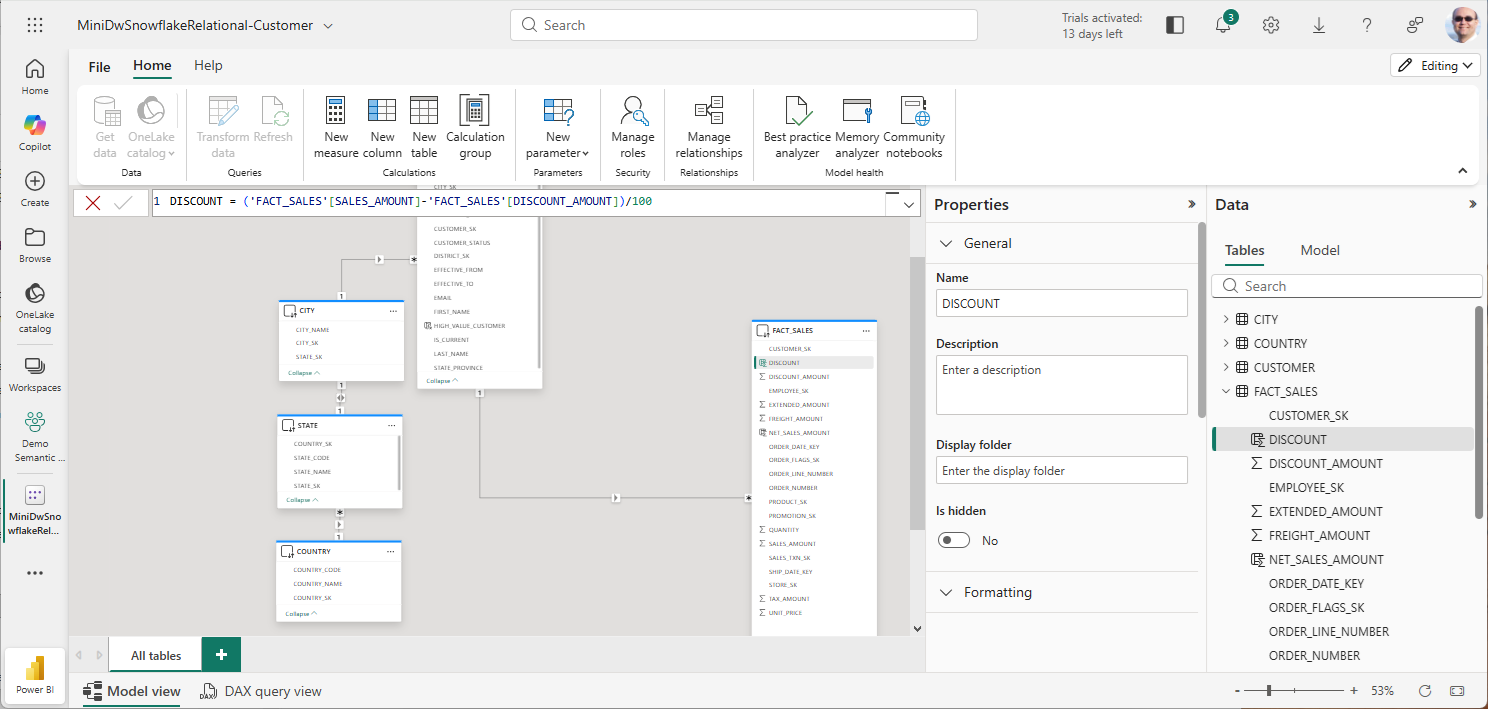1488x709 pixels.
Task: Toggle the Is hidden switch
Action: coord(954,540)
